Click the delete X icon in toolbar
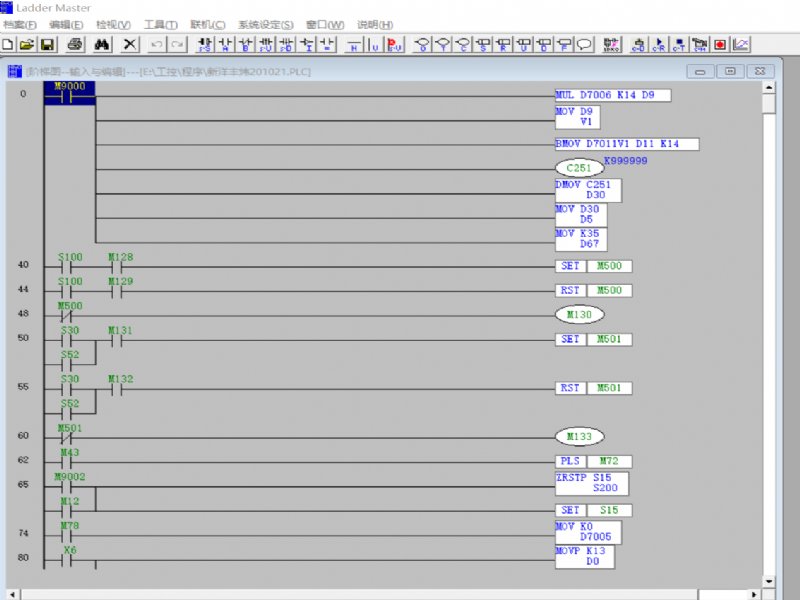The width and height of the screenshot is (800, 600). 130,44
